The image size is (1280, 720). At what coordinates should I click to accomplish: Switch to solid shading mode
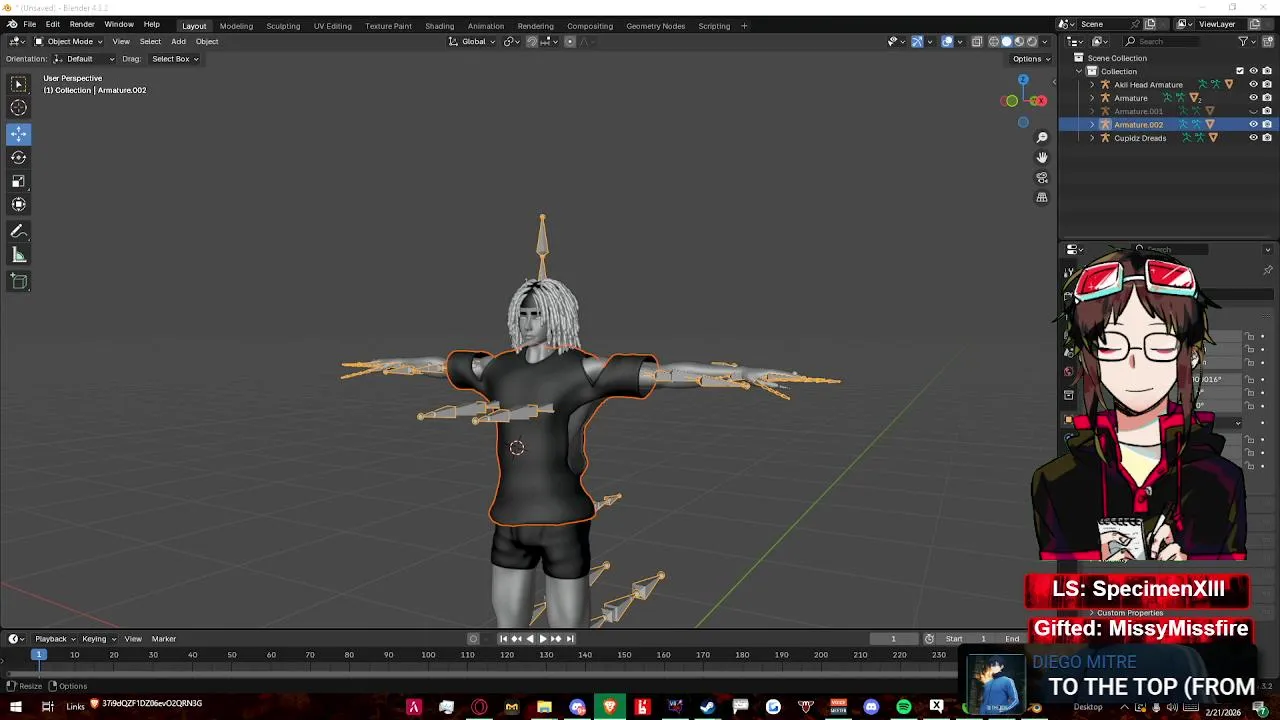click(x=1007, y=41)
